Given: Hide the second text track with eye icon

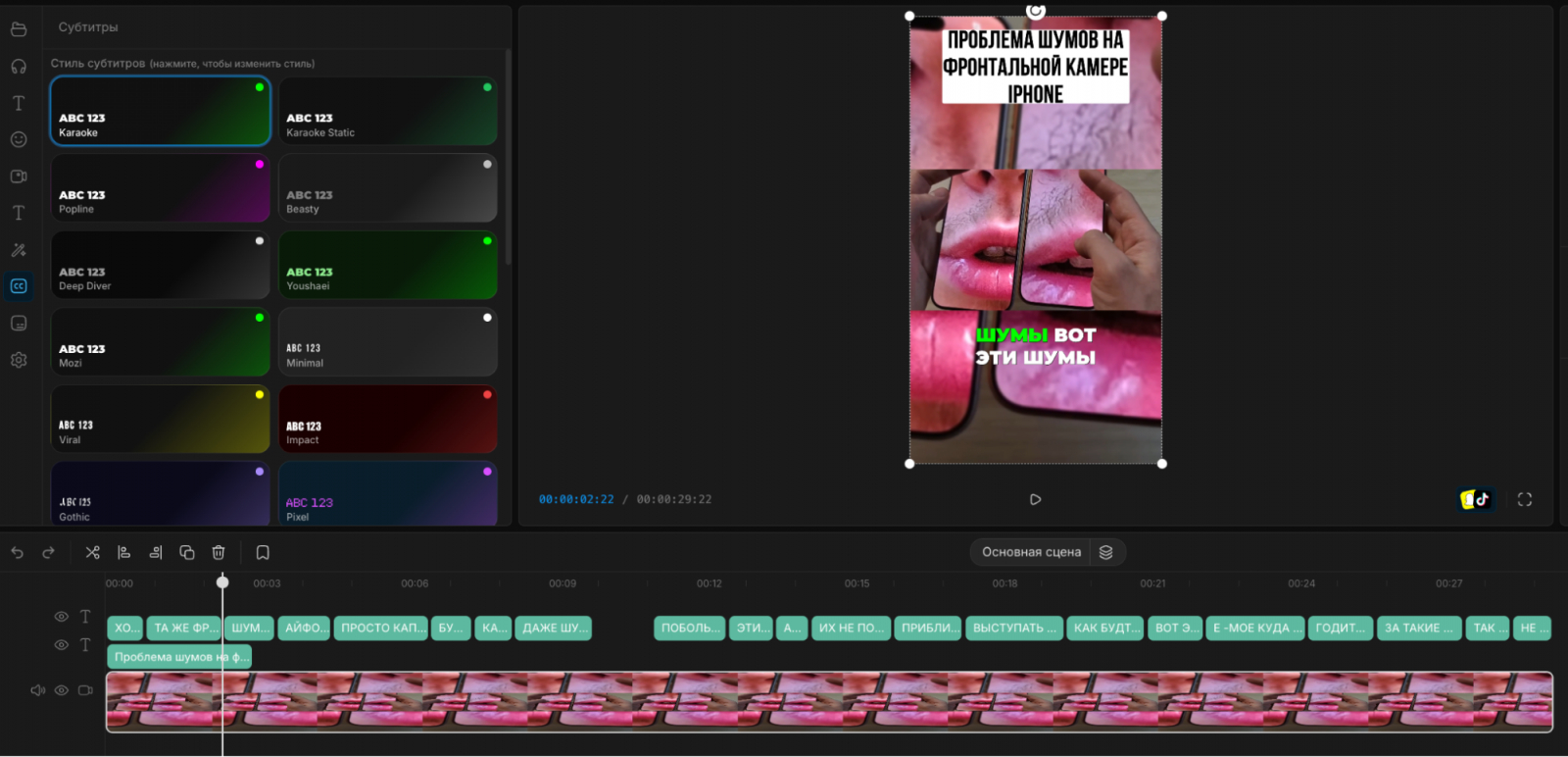Looking at the screenshot, I should (61, 645).
